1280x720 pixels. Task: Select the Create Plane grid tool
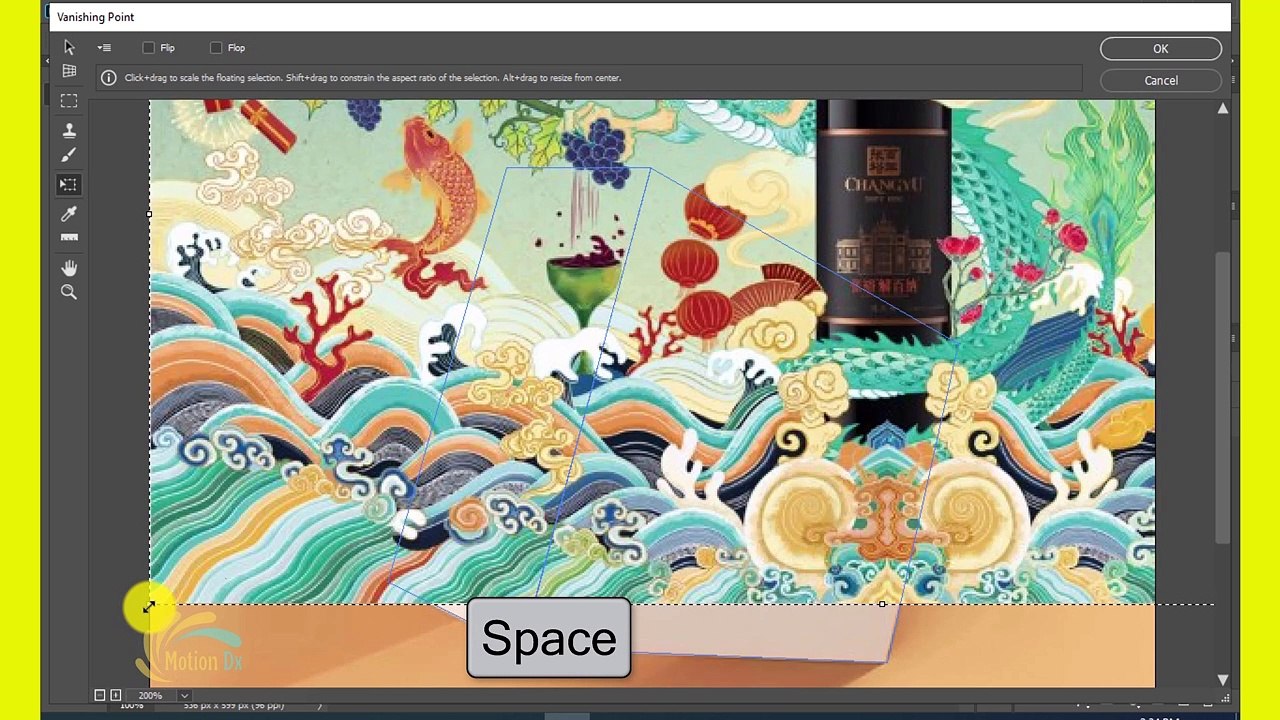pyautogui.click(x=69, y=71)
